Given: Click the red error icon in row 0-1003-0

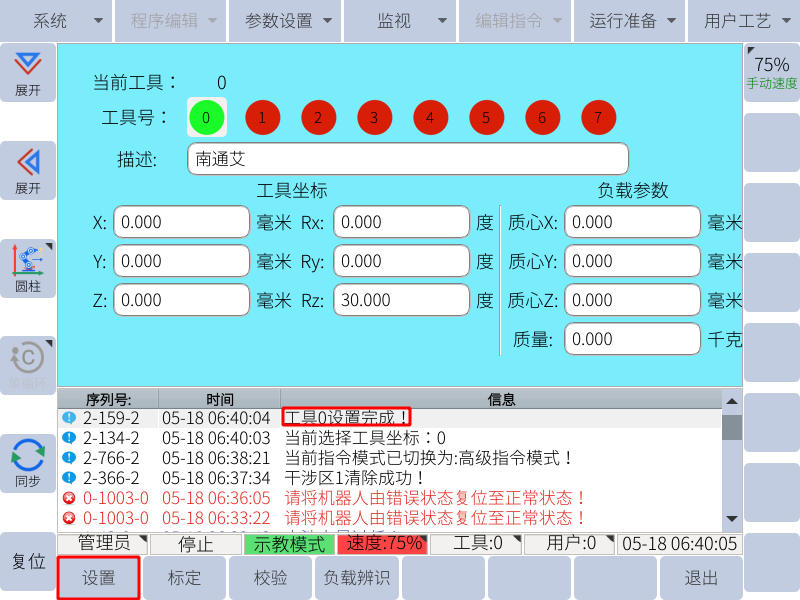Looking at the screenshot, I should pyautogui.click(x=69, y=498).
